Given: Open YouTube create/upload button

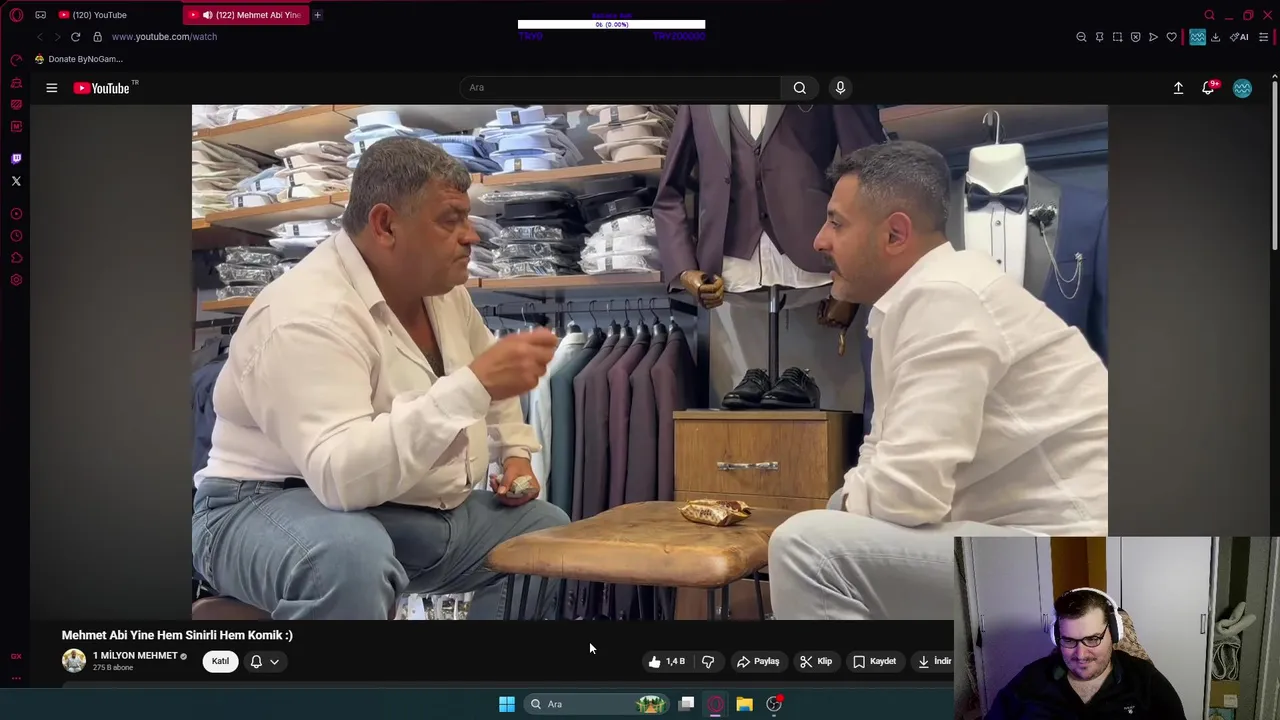Looking at the screenshot, I should [x=1178, y=88].
